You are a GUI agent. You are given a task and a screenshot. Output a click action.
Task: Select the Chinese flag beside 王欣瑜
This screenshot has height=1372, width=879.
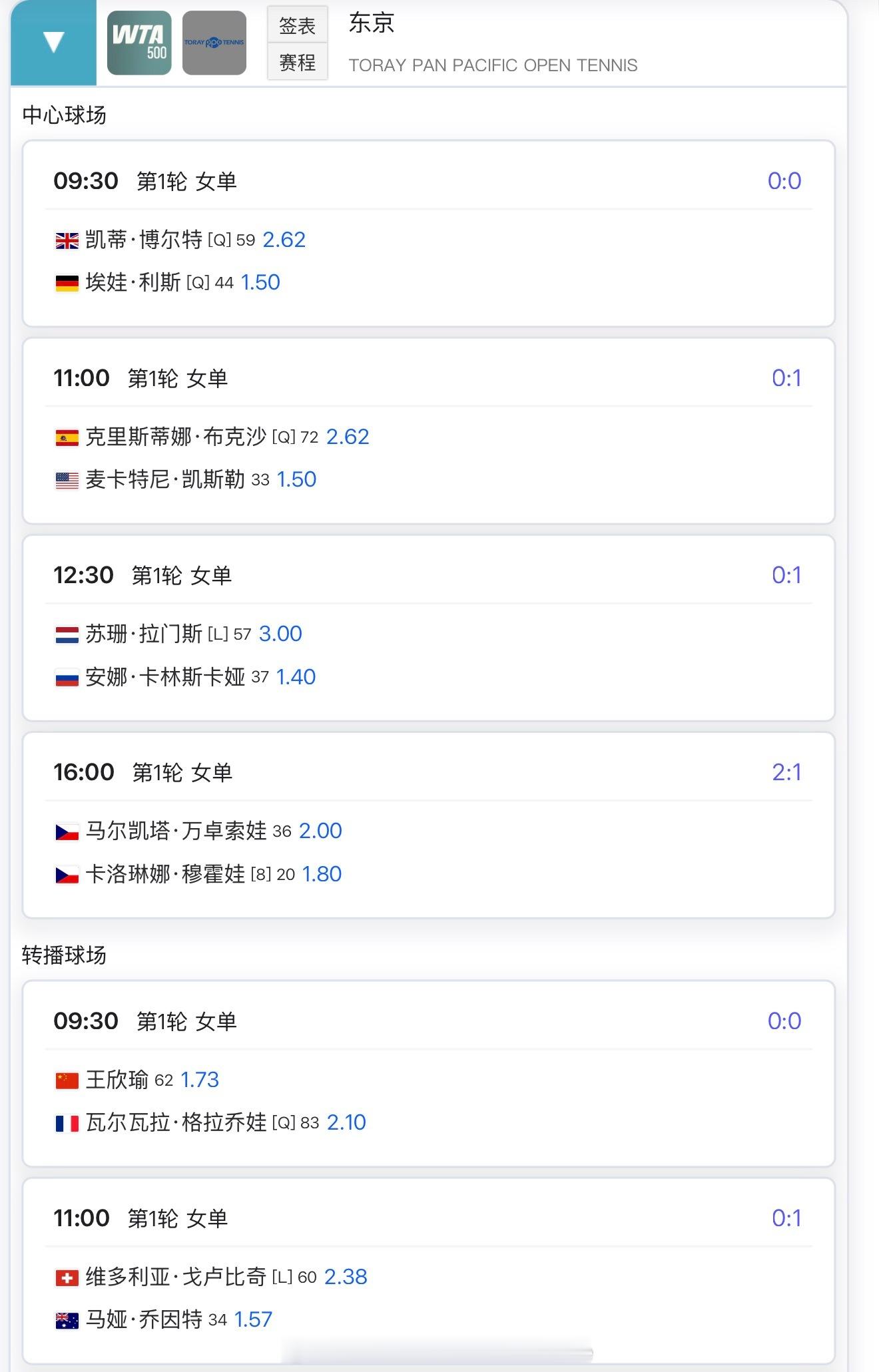tap(67, 1080)
